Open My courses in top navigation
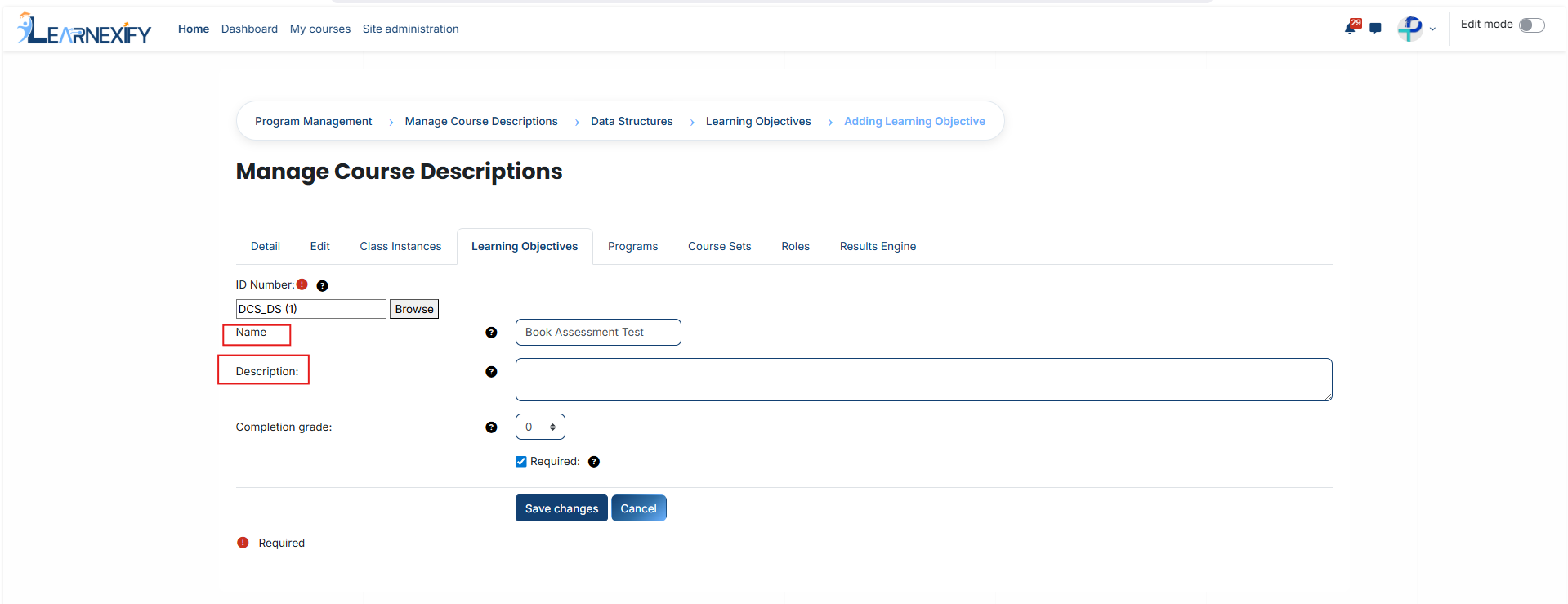The image size is (1568, 604). pos(320,29)
